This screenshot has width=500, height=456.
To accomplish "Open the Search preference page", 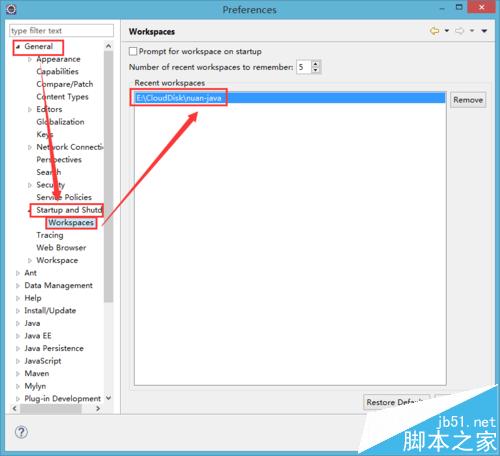I will (x=49, y=172).
